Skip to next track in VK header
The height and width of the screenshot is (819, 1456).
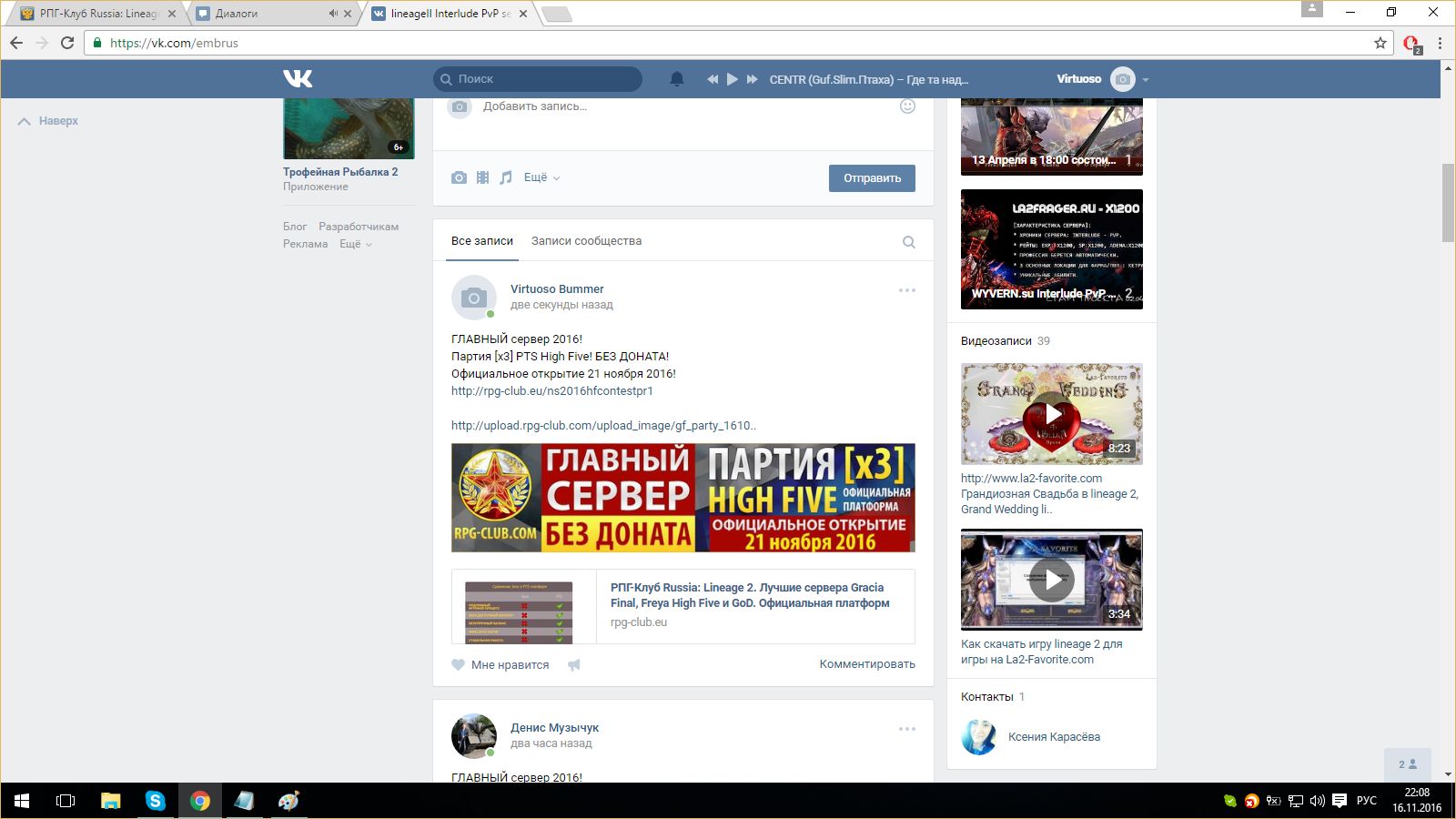(753, 79)
